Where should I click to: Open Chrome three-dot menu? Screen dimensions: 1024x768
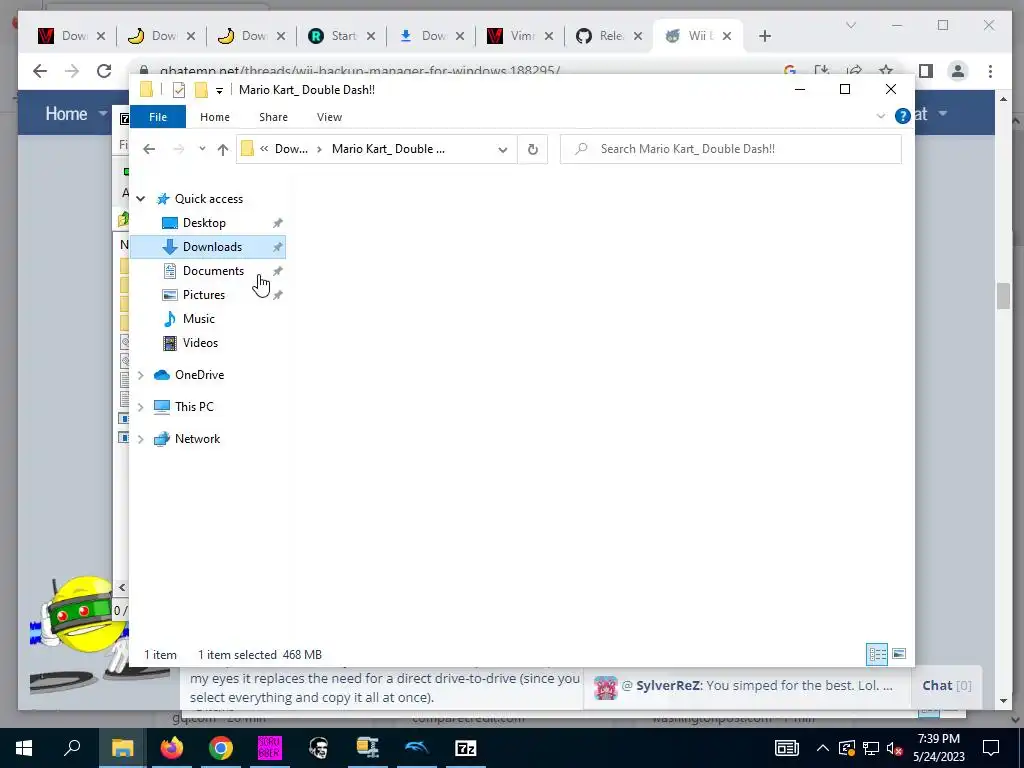tap(990, 71)
